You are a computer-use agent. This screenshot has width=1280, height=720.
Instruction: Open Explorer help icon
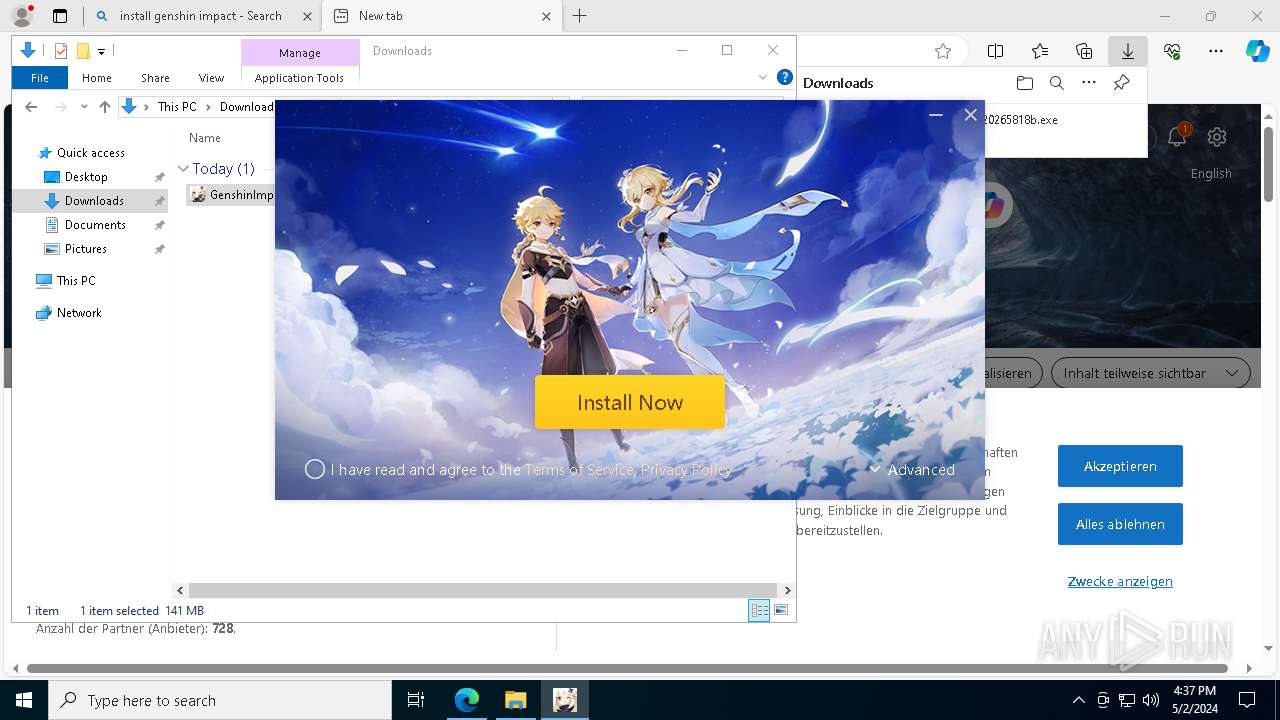785,77
